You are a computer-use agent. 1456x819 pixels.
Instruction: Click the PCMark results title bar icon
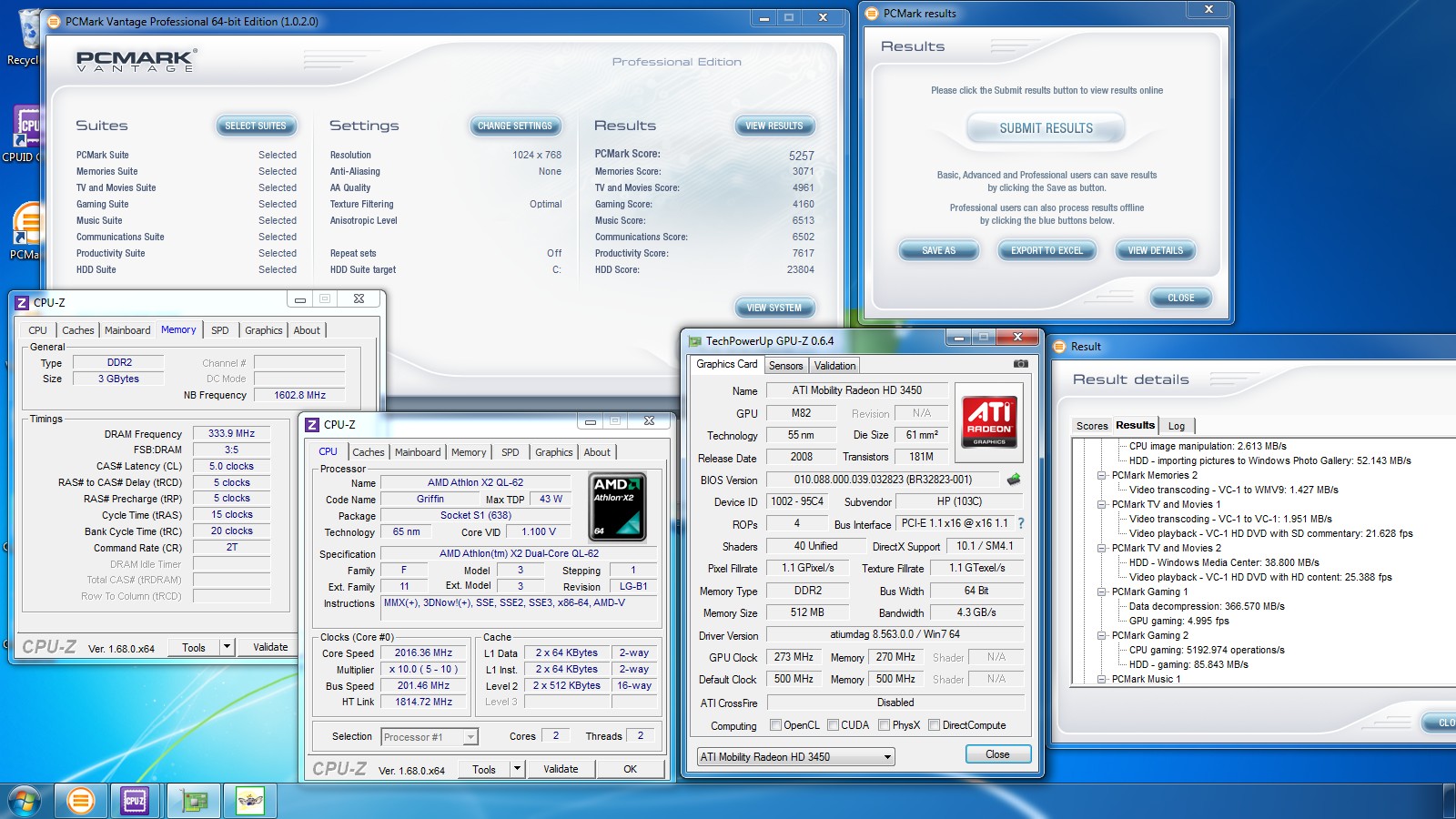872,14
